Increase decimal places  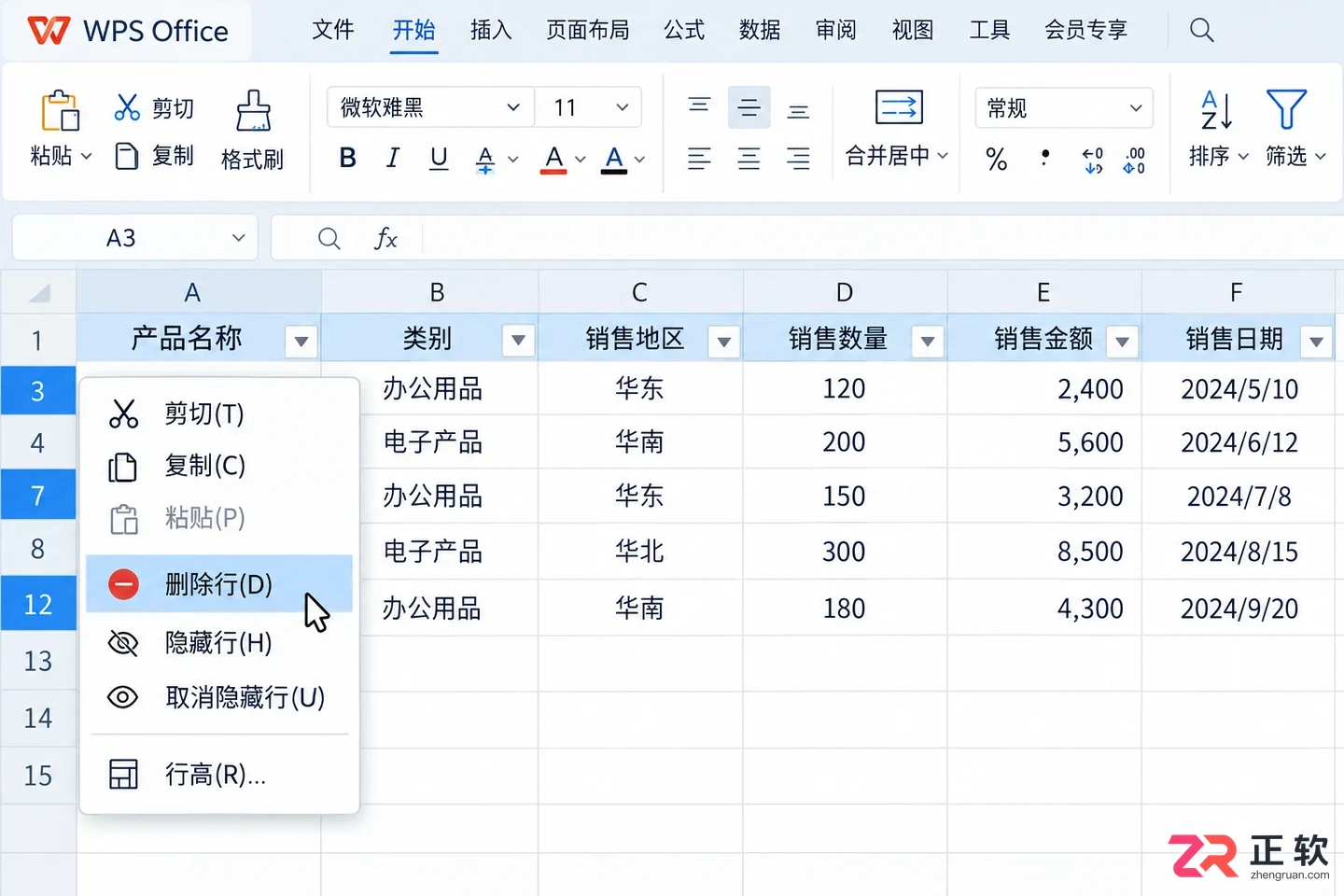pyautogui.click(x=1093, y=161)
